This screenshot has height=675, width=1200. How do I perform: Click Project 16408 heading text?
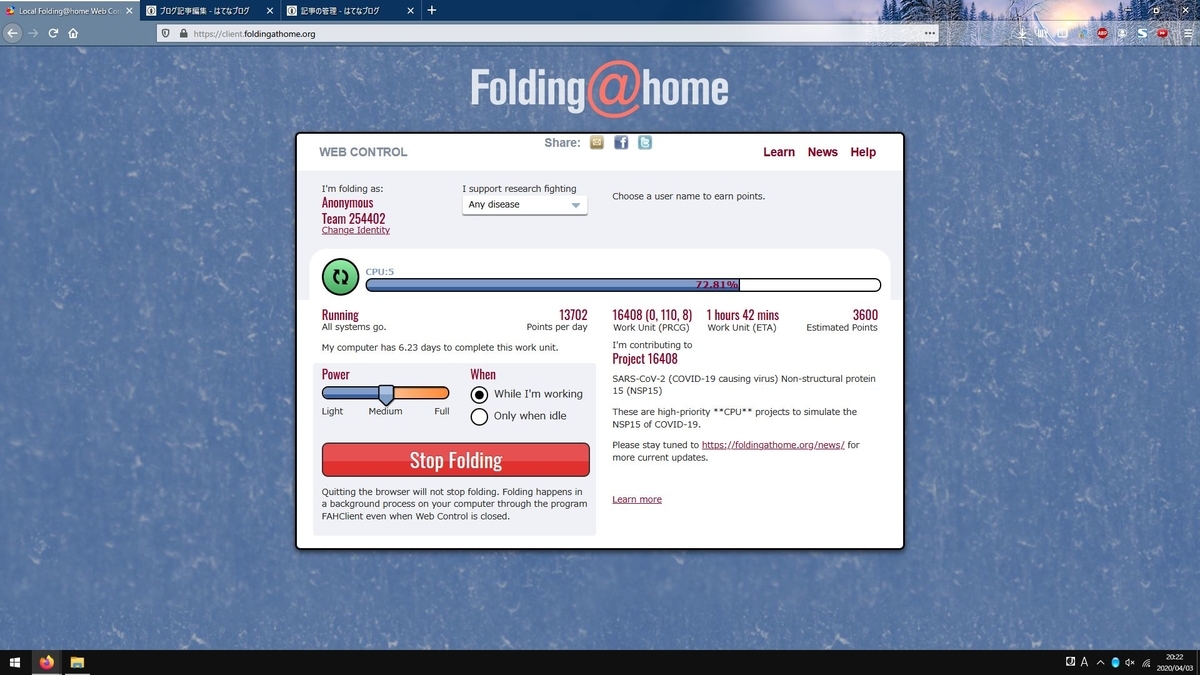pos(645,359)
